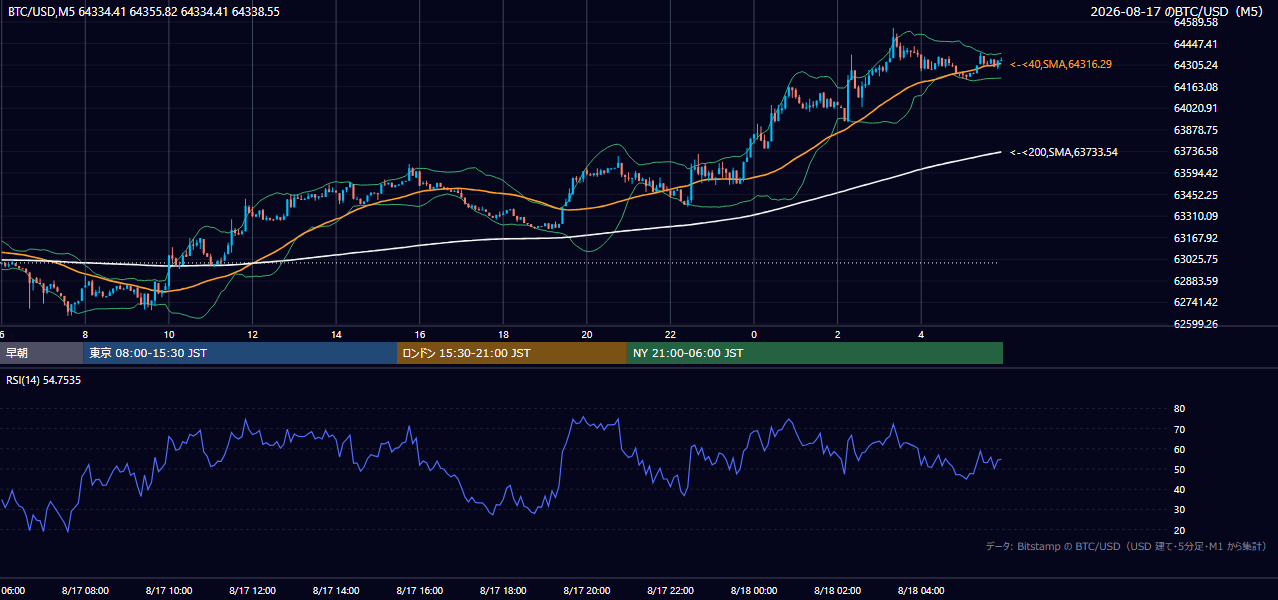Click bottom time label 8/17 18:00
The image size is (1278, 600).
[x=503, y=590]
